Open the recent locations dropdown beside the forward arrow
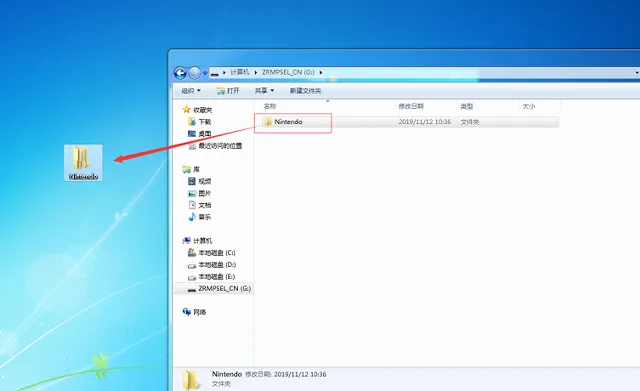 [x=205, y=73]
